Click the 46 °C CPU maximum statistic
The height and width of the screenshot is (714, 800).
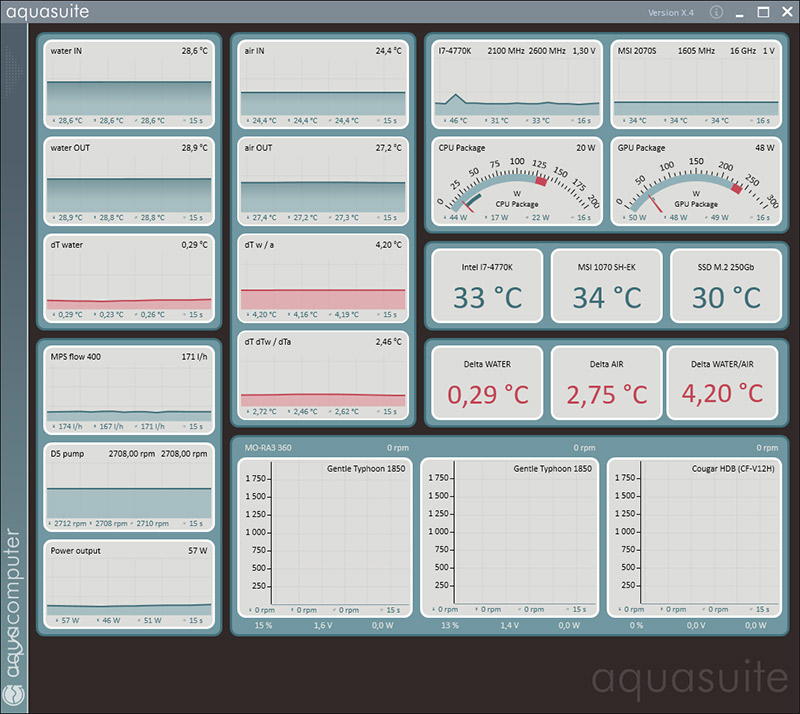click(x=458, y=120)
